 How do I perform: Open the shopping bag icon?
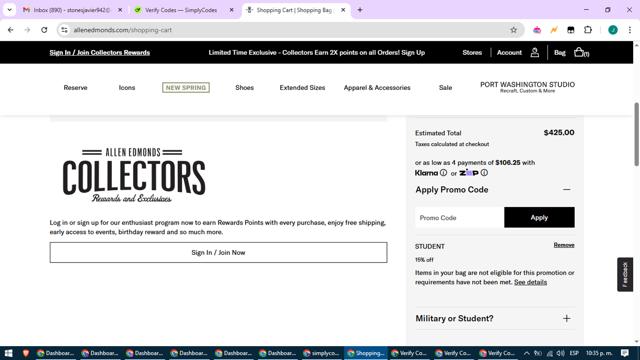581,52
